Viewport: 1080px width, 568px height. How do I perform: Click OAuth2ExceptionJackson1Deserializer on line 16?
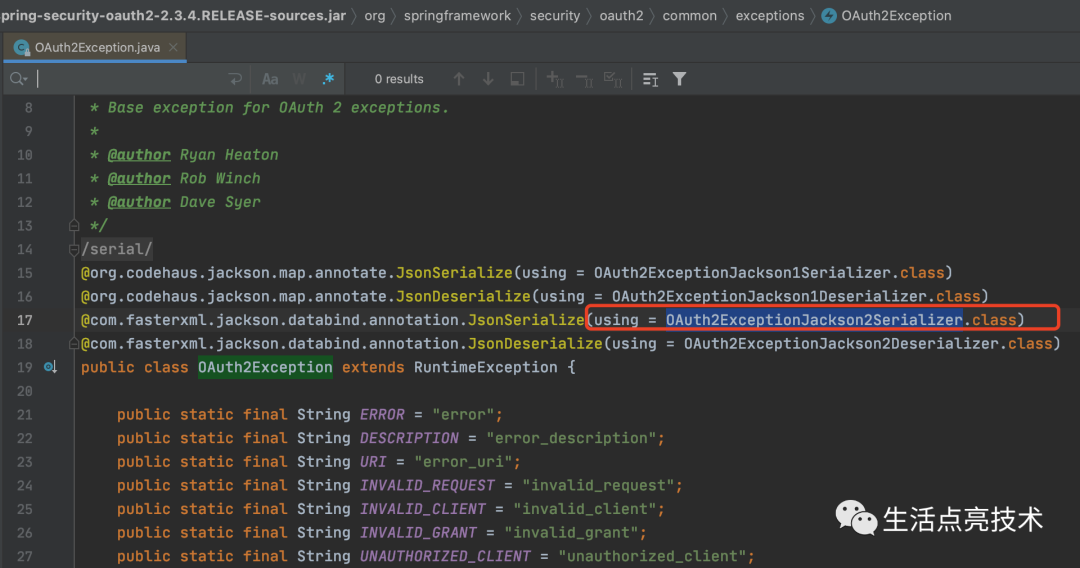[x=769, y=296]
